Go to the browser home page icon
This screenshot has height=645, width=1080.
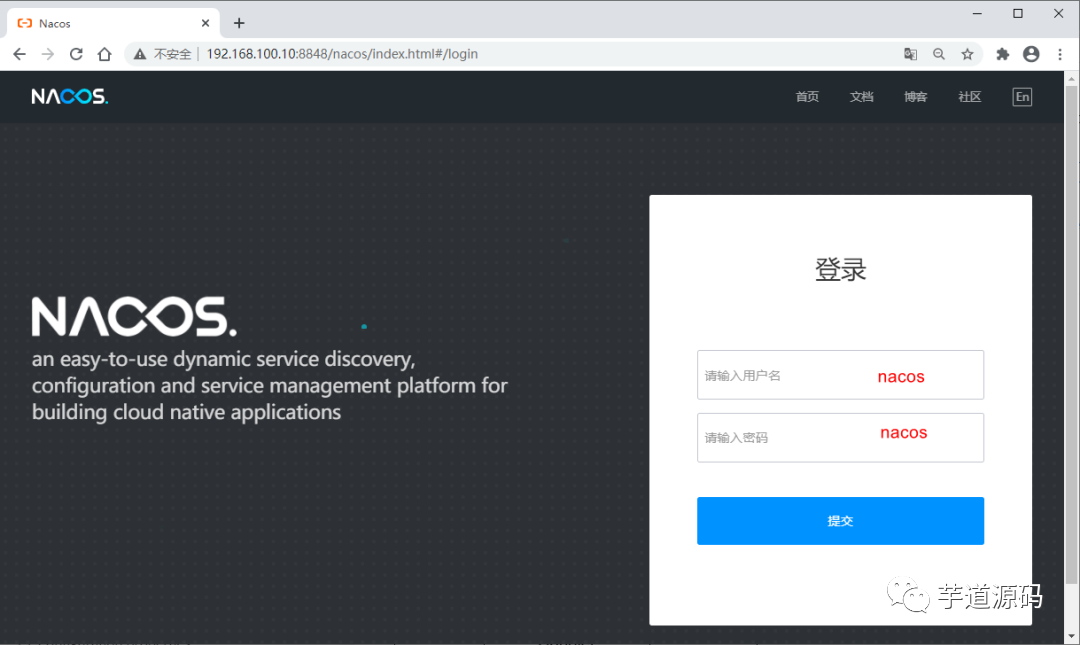point(104,54)
